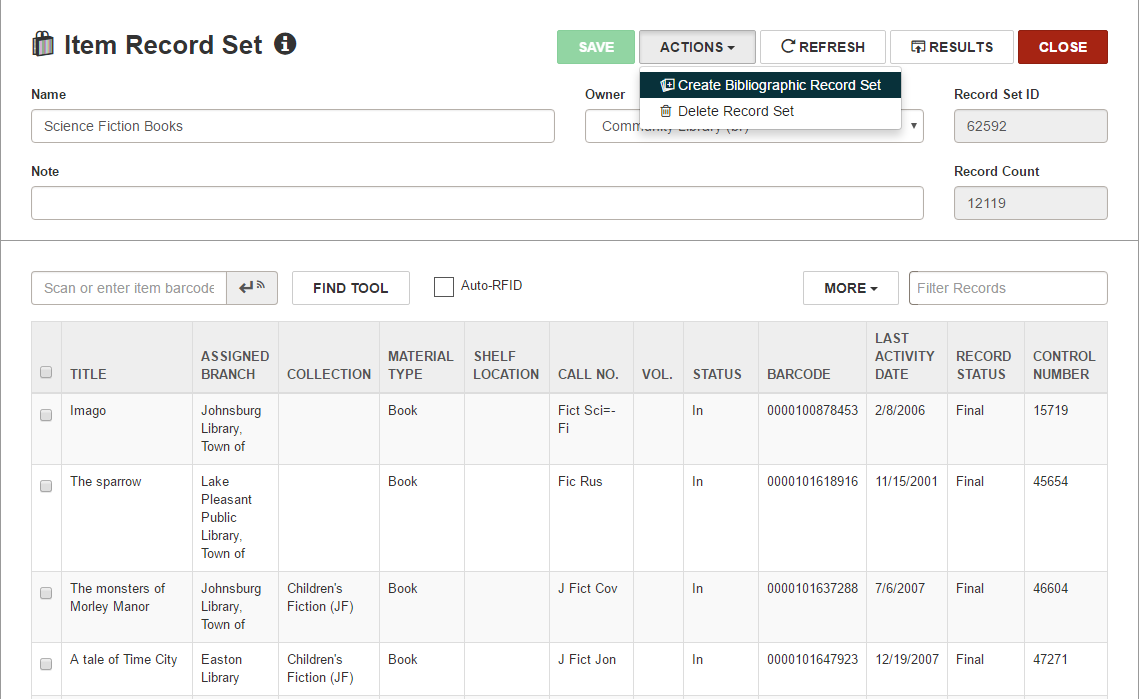
Task: Open the Actions dropdown
Action: click(x=697, y=47)
